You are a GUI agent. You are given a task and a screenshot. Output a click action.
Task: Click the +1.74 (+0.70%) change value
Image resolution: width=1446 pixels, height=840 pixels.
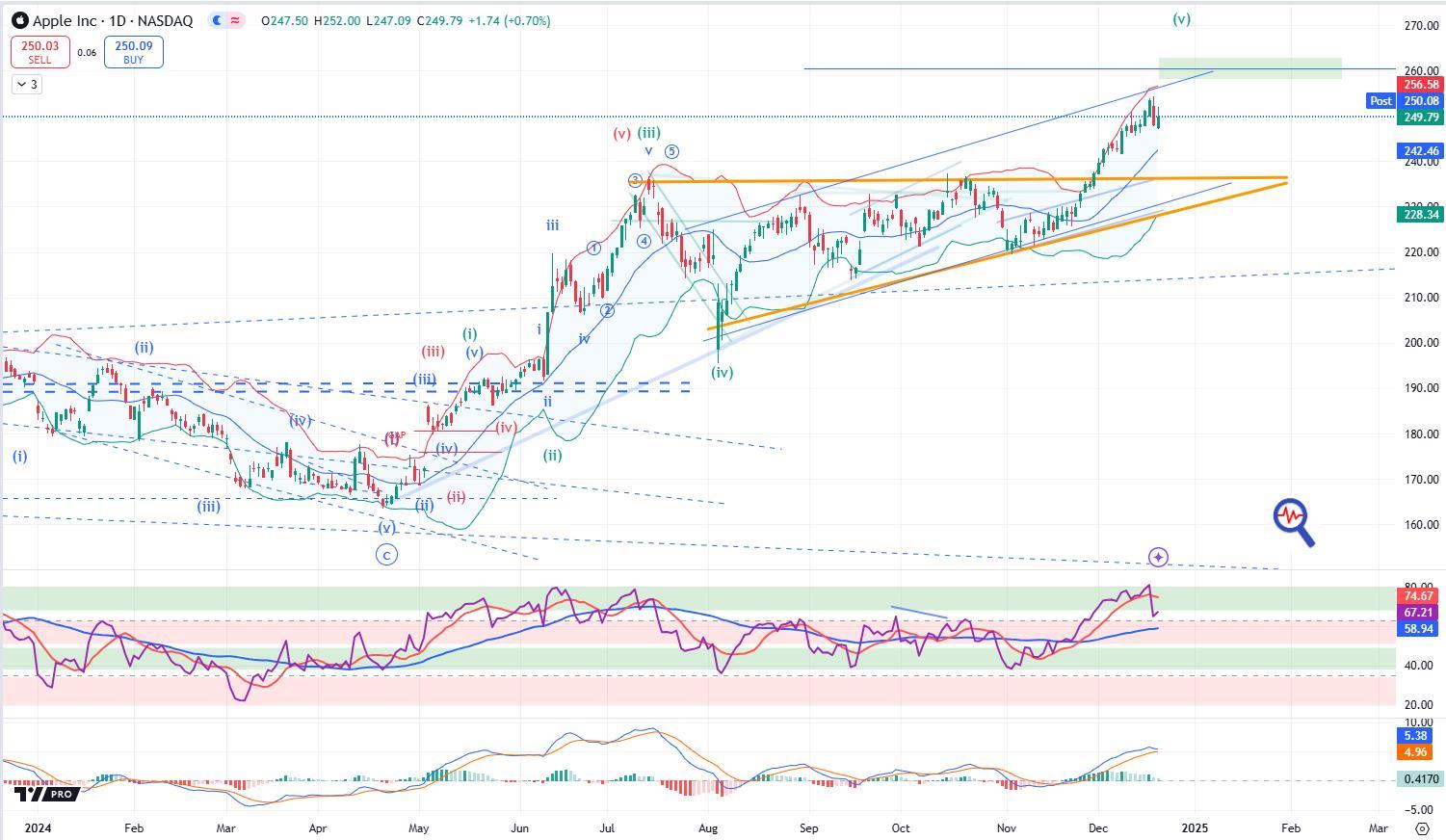[509, 20]
